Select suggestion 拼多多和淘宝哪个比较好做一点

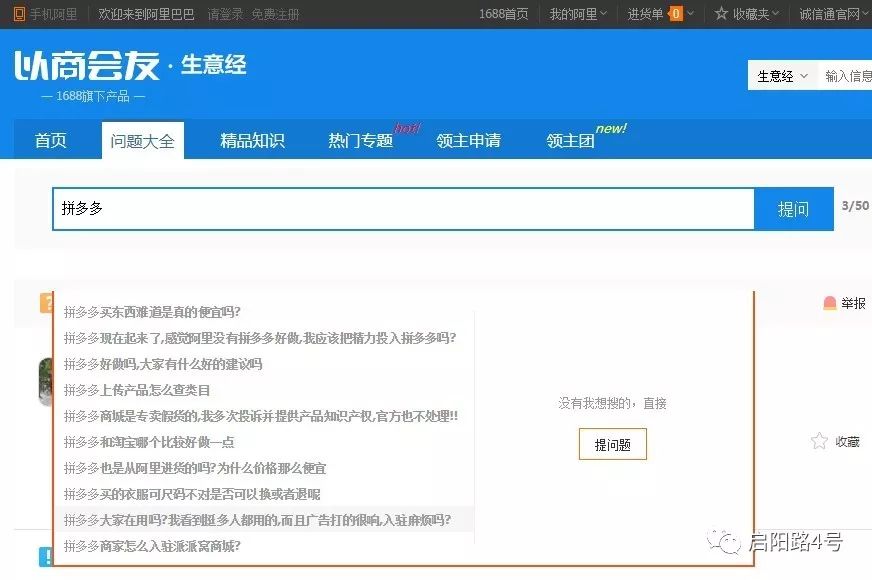[149, 442]
